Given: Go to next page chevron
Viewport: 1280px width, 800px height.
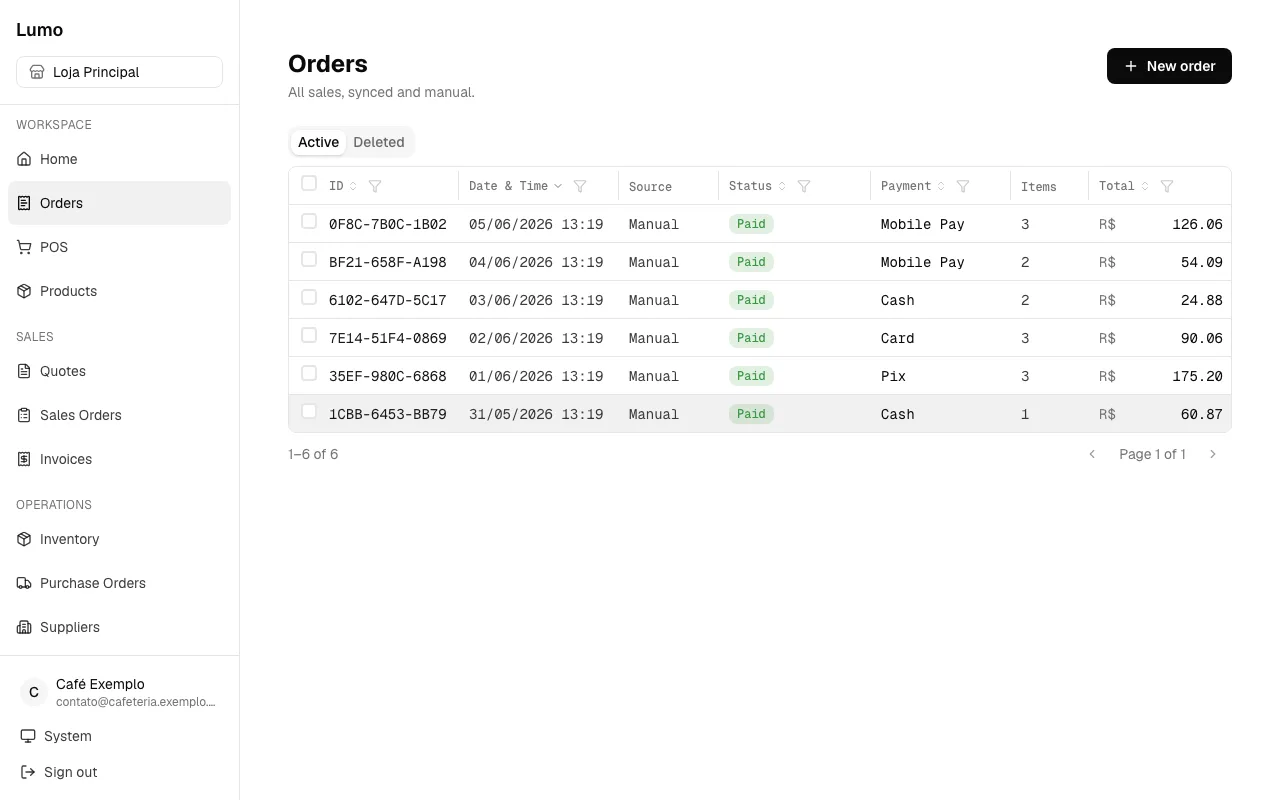Looking at the screenshot, I should [x=1213, y=454].
